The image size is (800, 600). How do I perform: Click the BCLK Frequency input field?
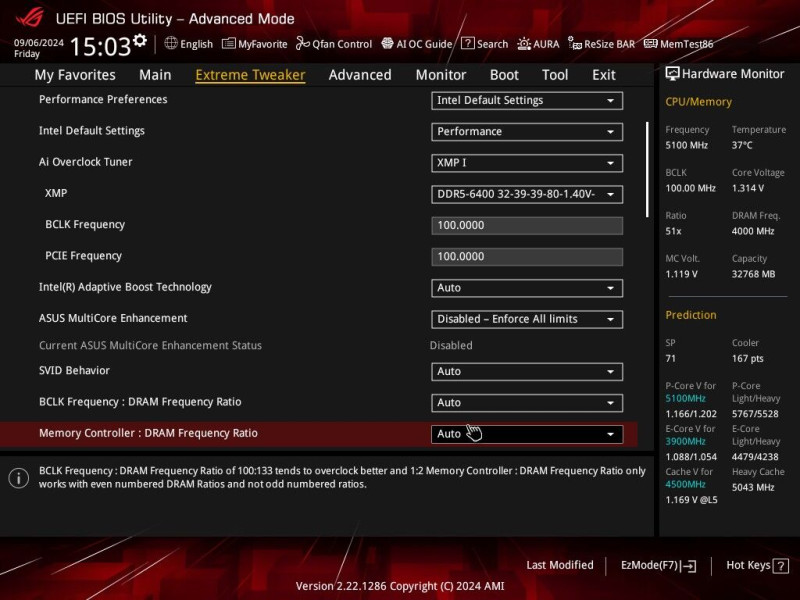[x=527, y=226]
